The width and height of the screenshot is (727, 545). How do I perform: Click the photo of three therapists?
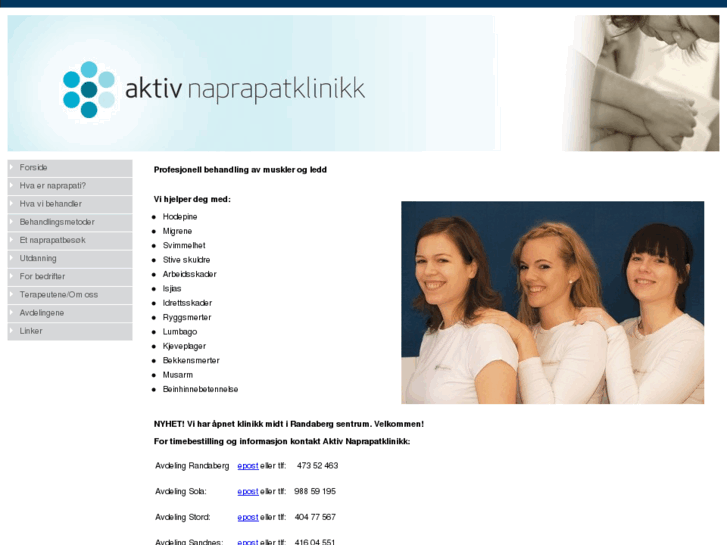coord(553,302)
